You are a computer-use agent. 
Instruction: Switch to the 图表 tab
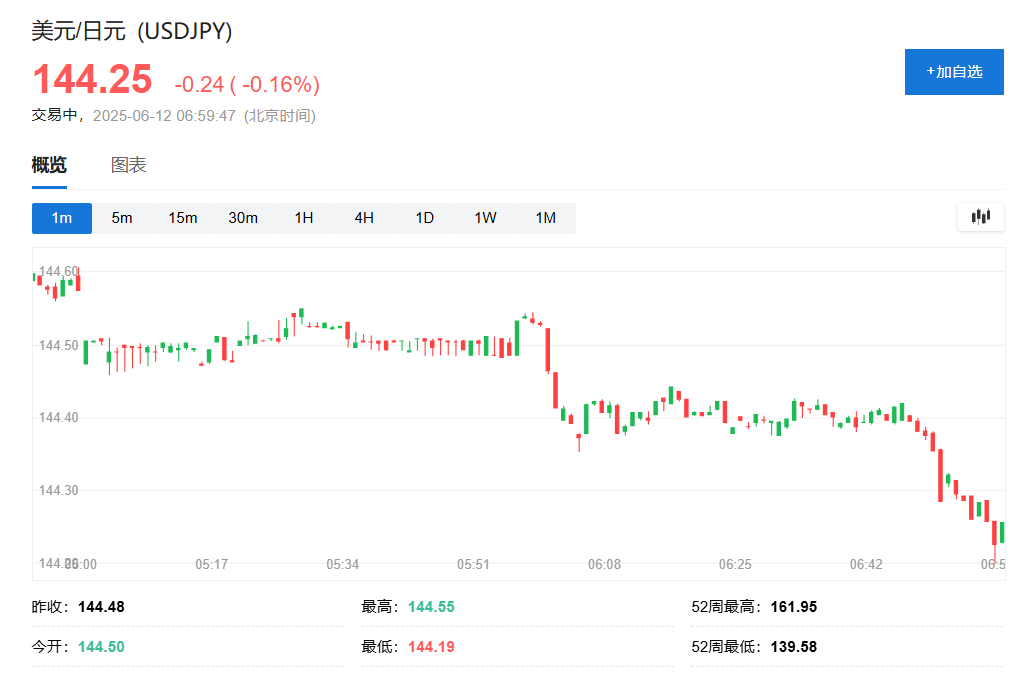(x=128, y=165)
